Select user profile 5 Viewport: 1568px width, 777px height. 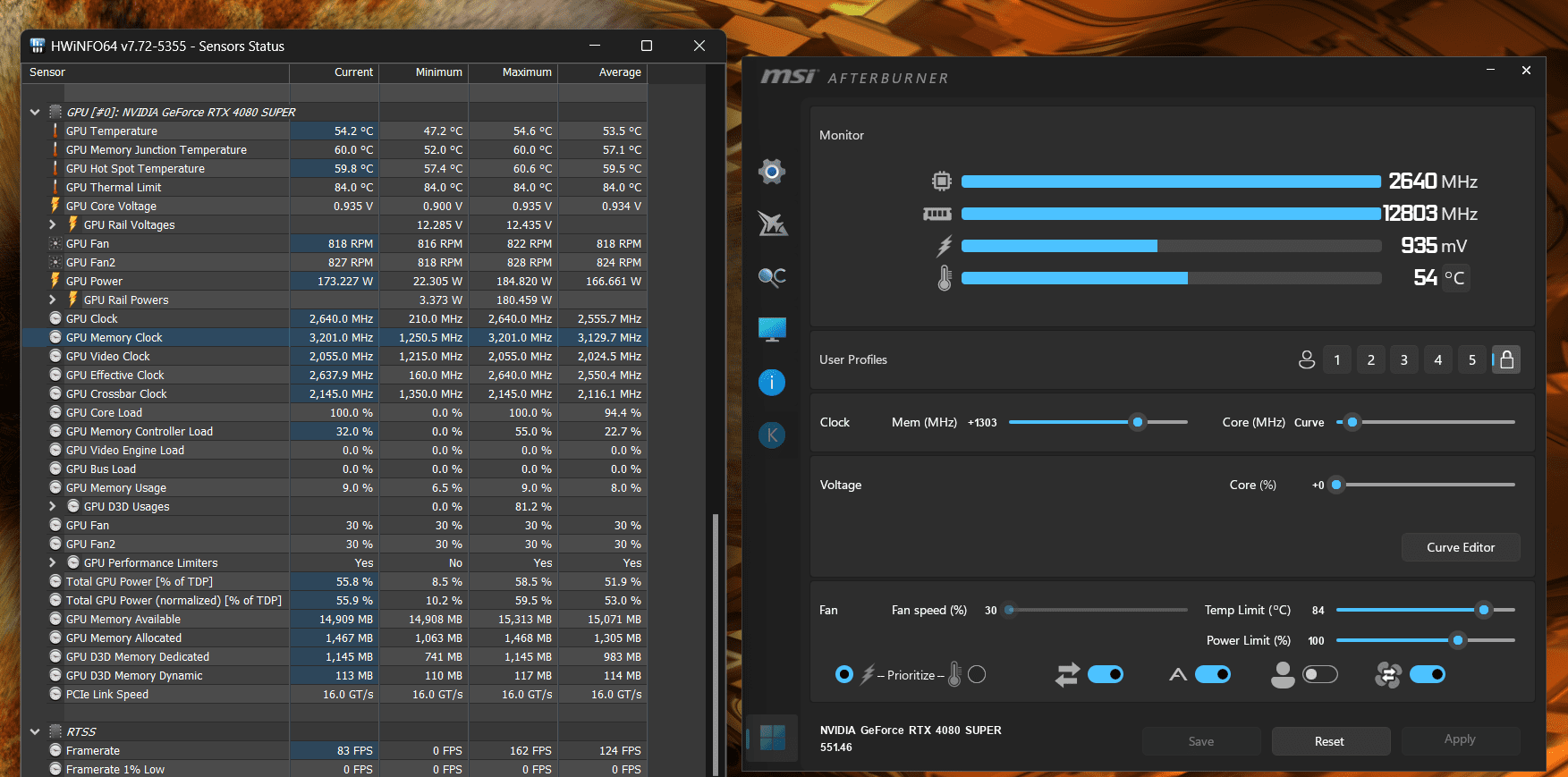pos(1472,359)
